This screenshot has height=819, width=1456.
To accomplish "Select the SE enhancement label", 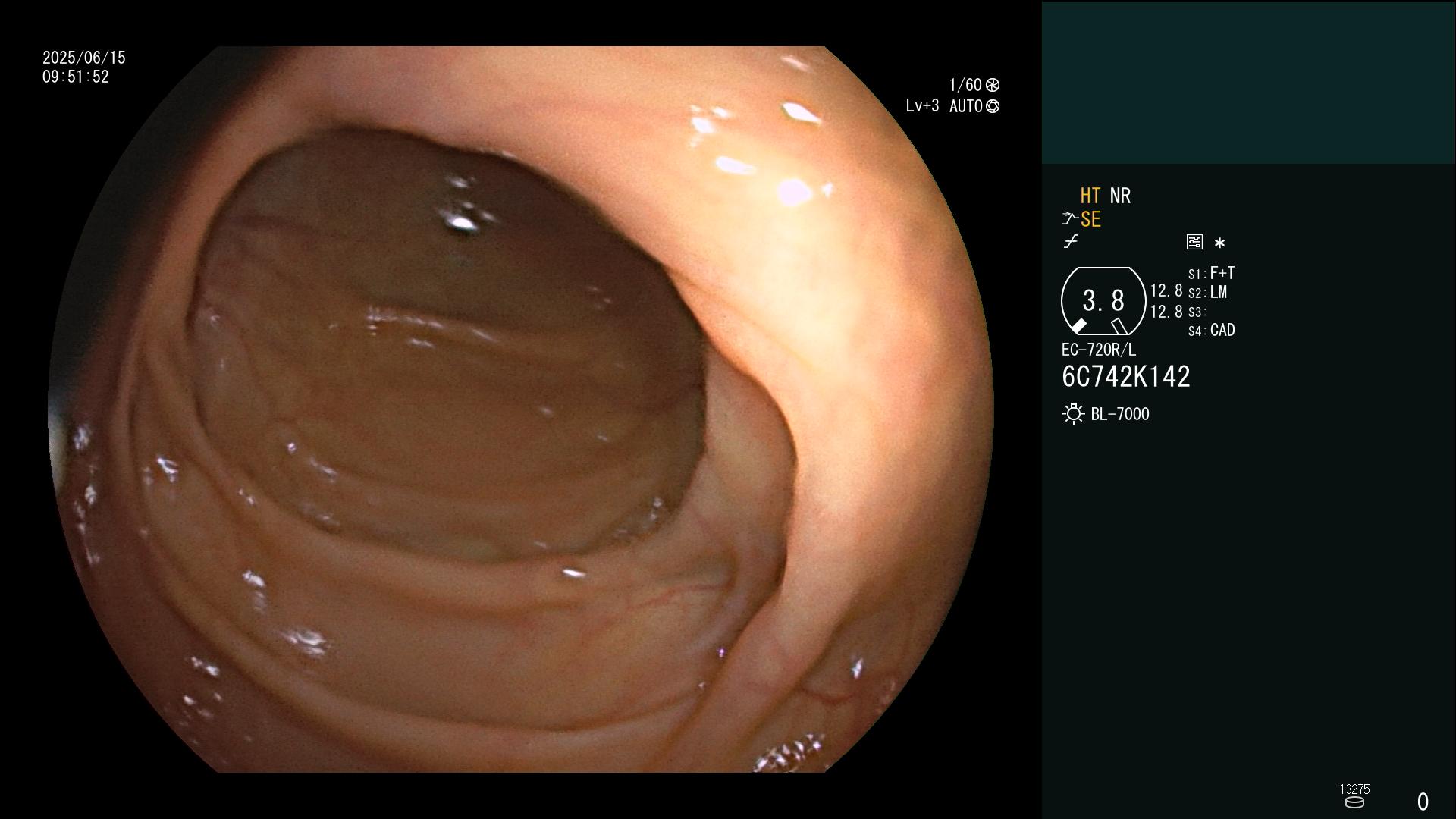I will pyautogui.click(x=1090, y=220).
